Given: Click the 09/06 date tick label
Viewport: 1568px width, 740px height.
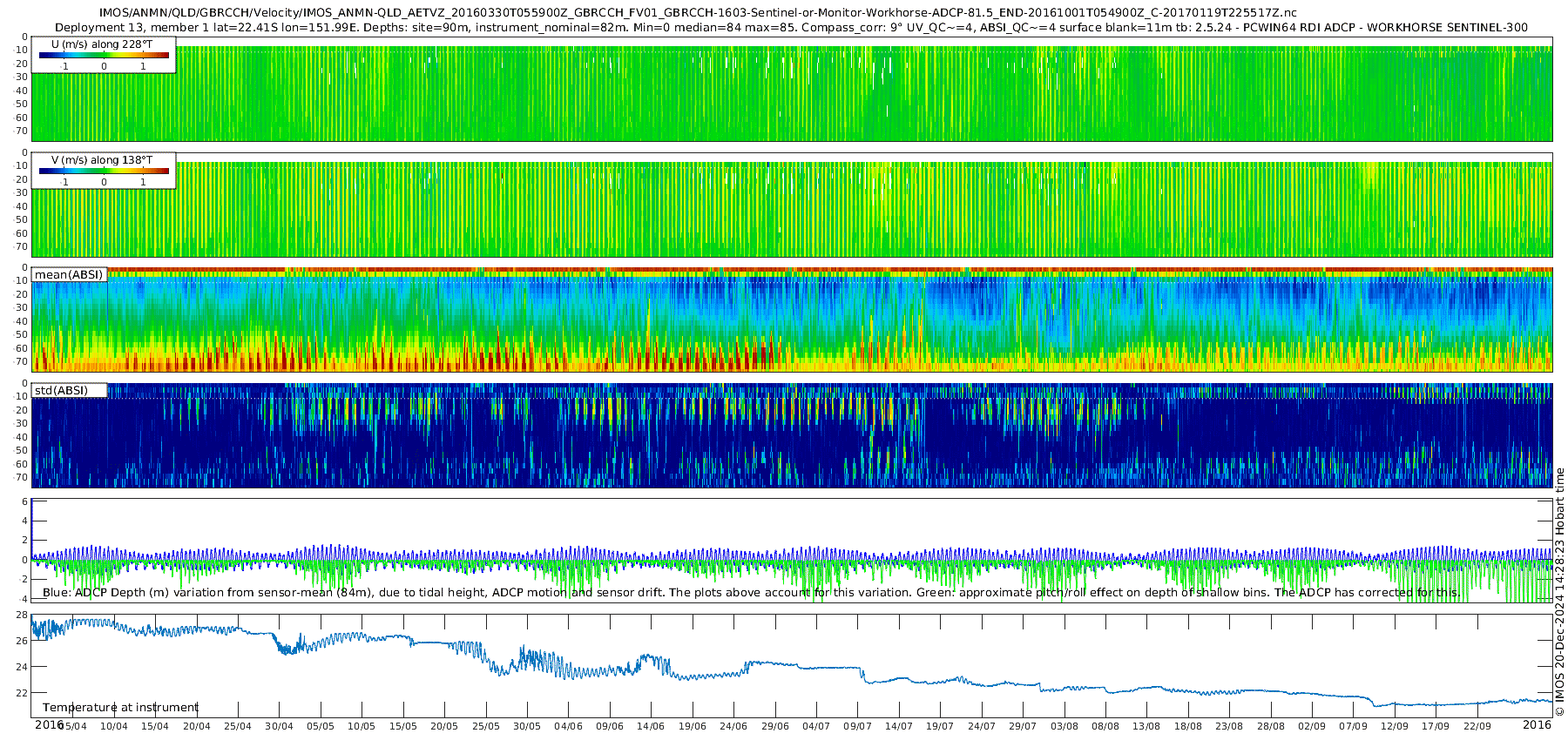Looking at the screenshot, I should point(610,727).
